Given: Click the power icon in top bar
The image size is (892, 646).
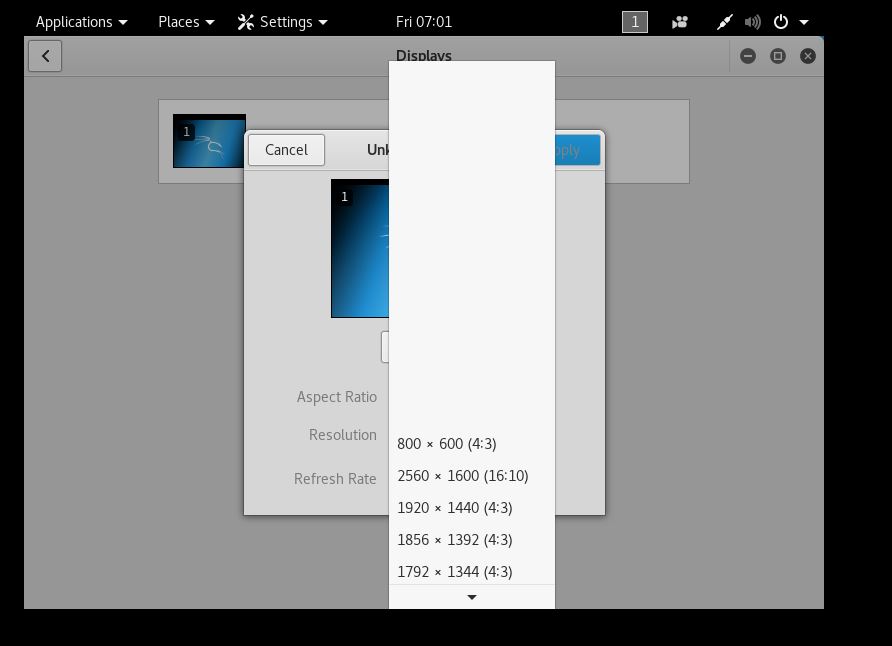Looking at the screenshot, I should pos(781,22).
